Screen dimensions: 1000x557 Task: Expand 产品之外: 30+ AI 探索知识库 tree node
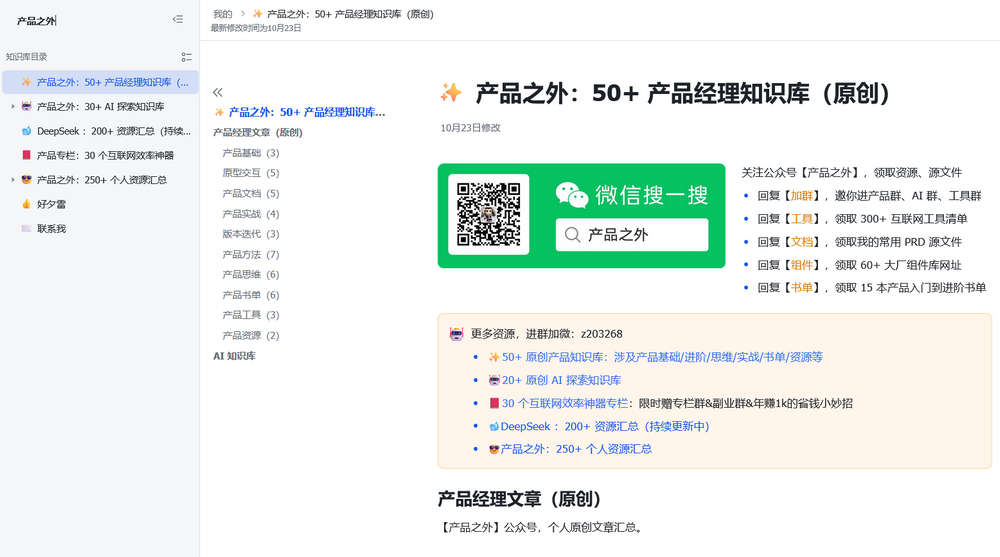pyautogui.click(x=13, y=107)
